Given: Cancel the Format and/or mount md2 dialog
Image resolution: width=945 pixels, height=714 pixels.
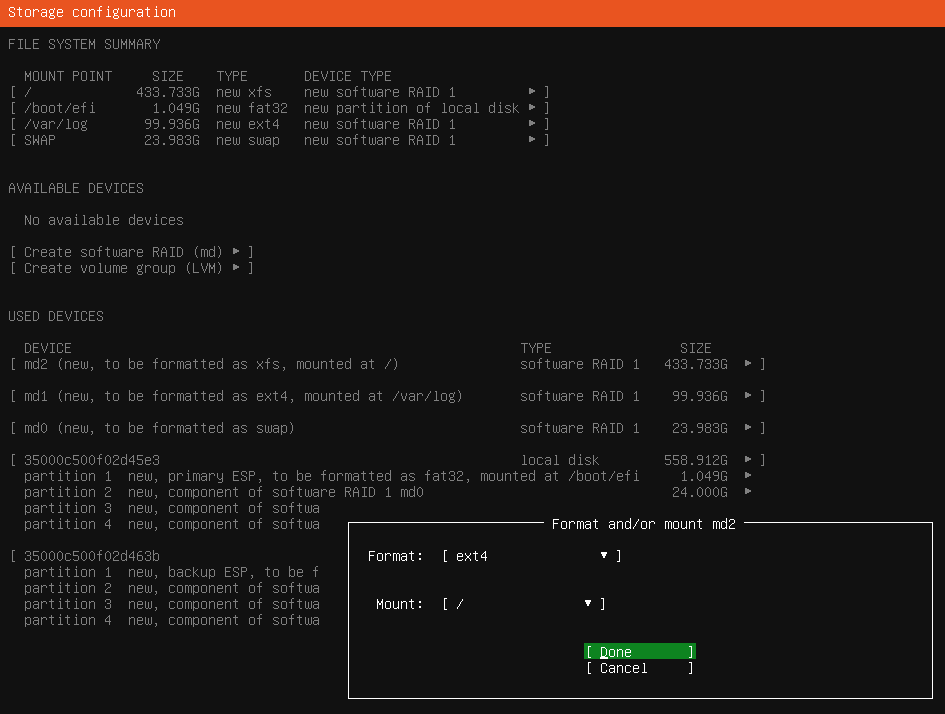Looking at the screenshot, I should pyautogui.click(x=639, y=668).
